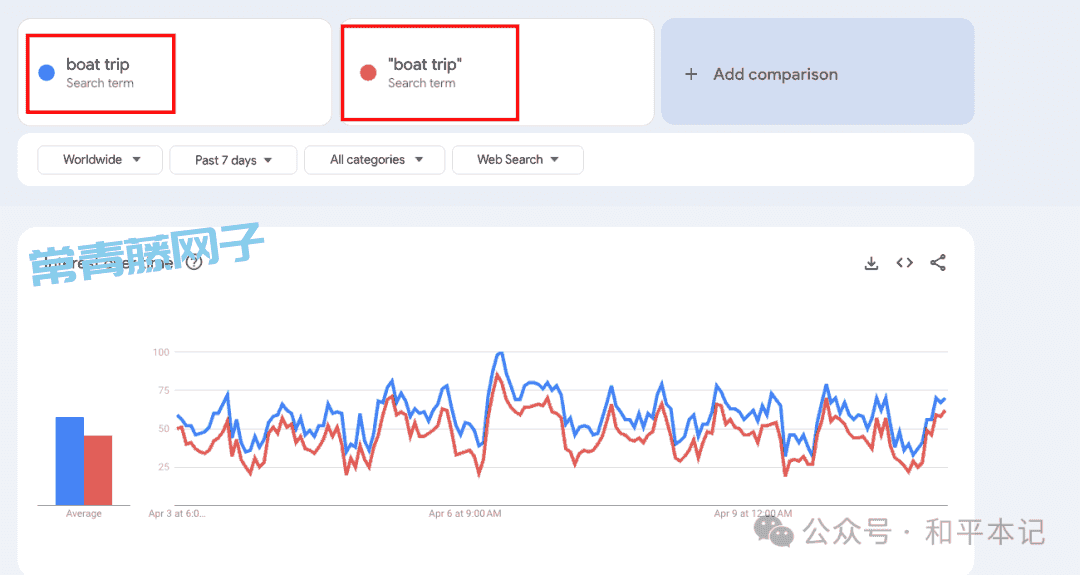Viewport: 1080px width, 575px height.
Task: Edit the quoted "boat trip" search term
Action: coord(424,65)
